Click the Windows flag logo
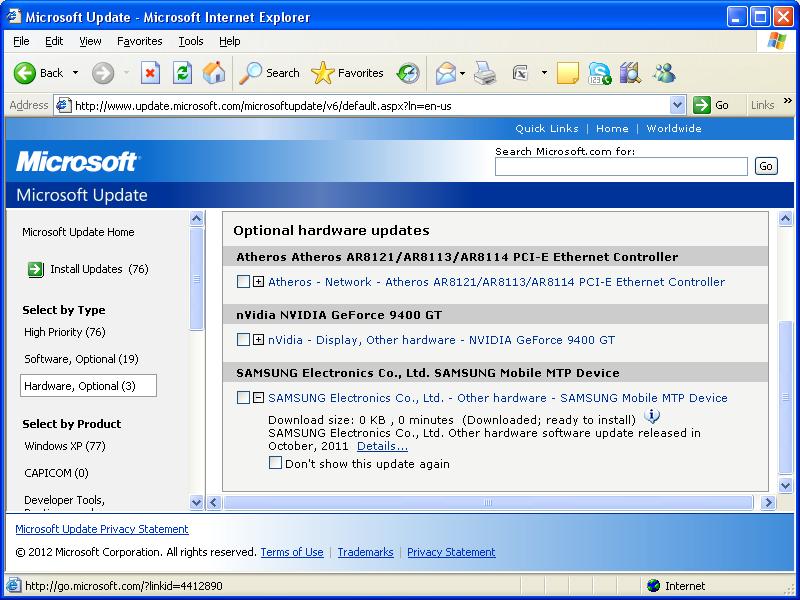Screen dimensions: 800x600 click(776, 41)
